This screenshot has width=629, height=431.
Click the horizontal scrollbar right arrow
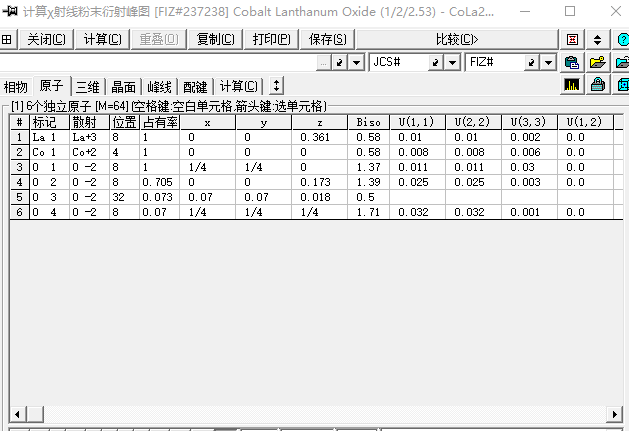pos(620,414)
